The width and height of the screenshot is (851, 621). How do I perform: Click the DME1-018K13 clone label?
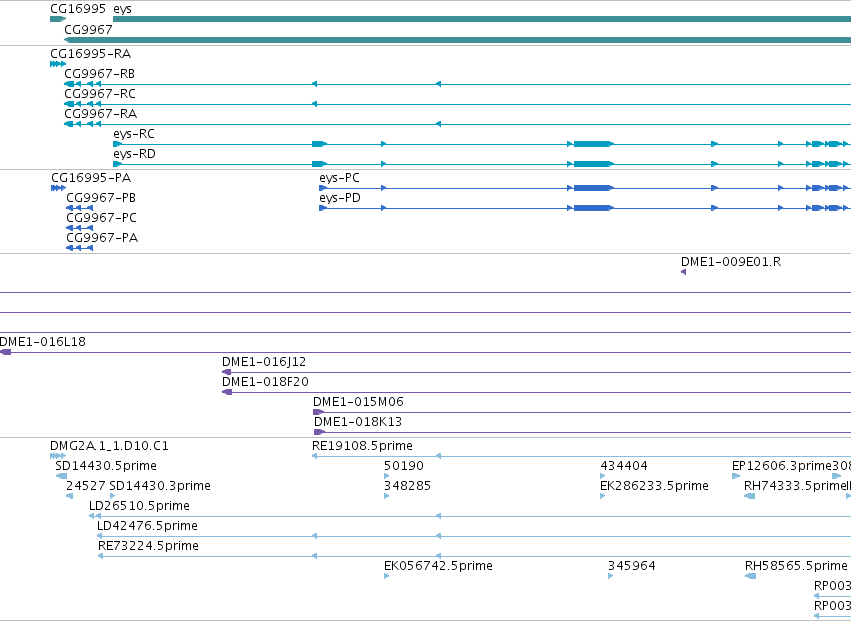click(358, 422)
